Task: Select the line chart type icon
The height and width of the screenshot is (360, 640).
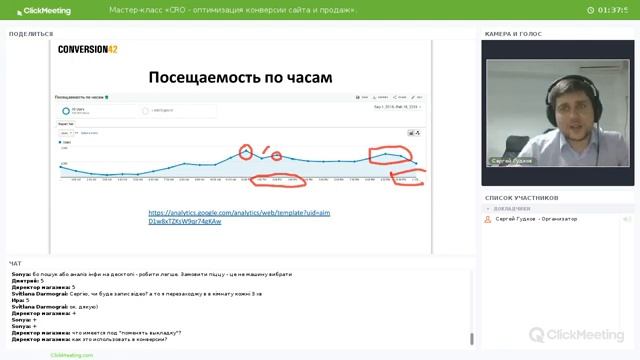Action: pyautogui.click(x=411, y=133)
